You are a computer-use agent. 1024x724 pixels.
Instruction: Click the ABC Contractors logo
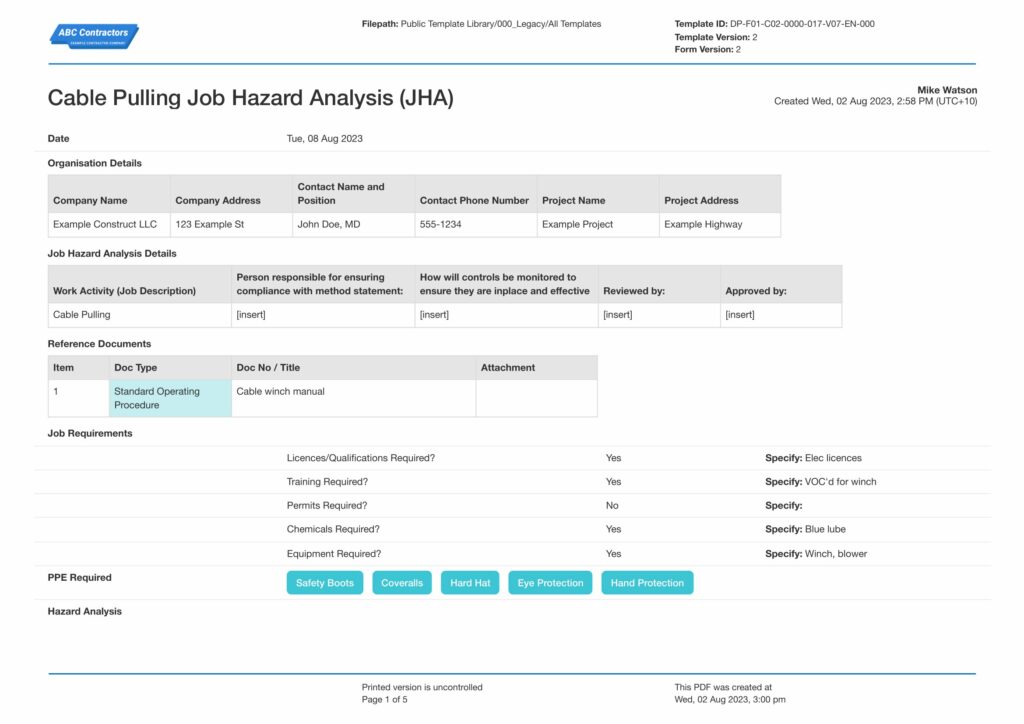coord(94,36)
